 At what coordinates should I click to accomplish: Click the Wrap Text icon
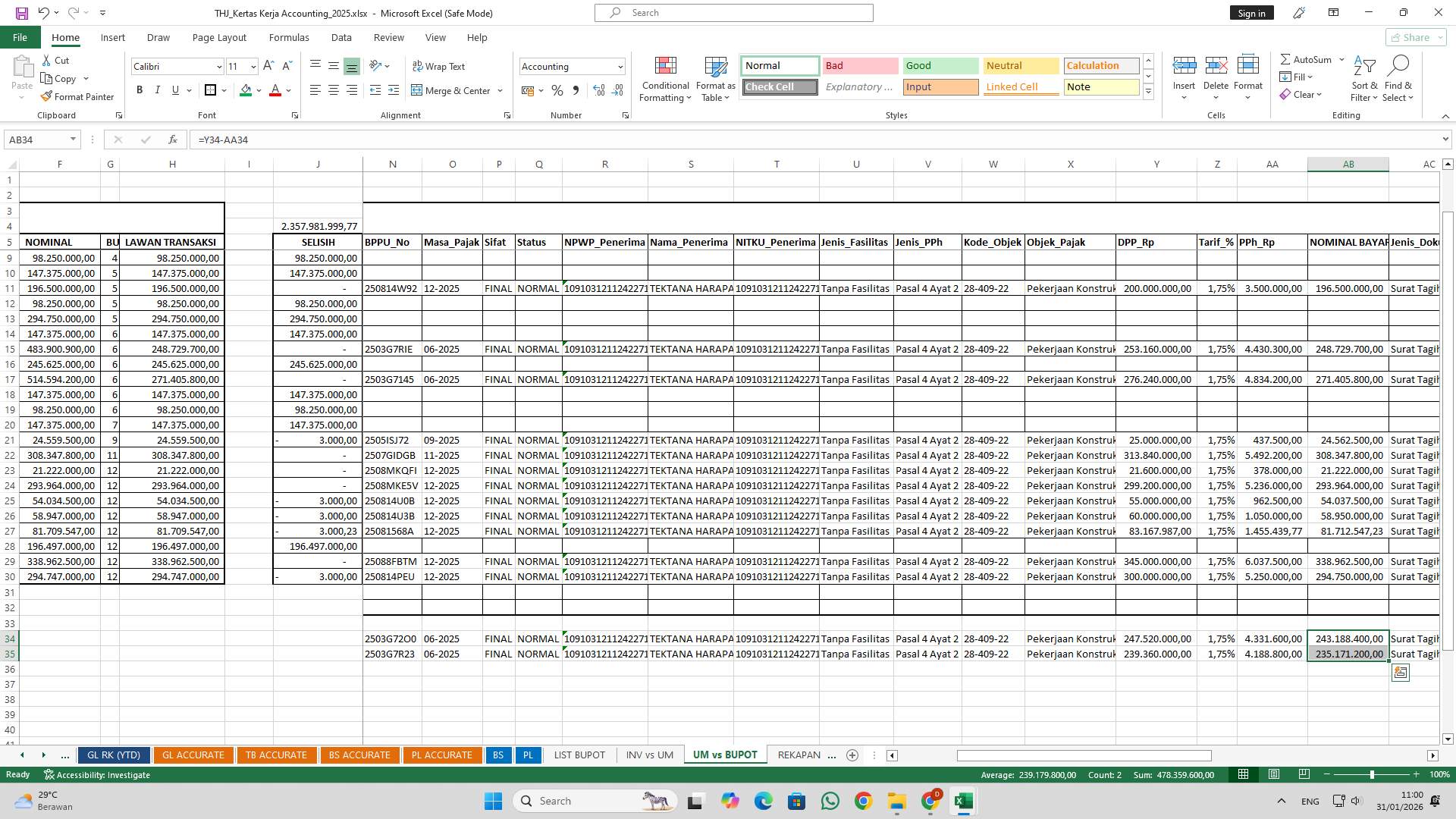(417, 67)
